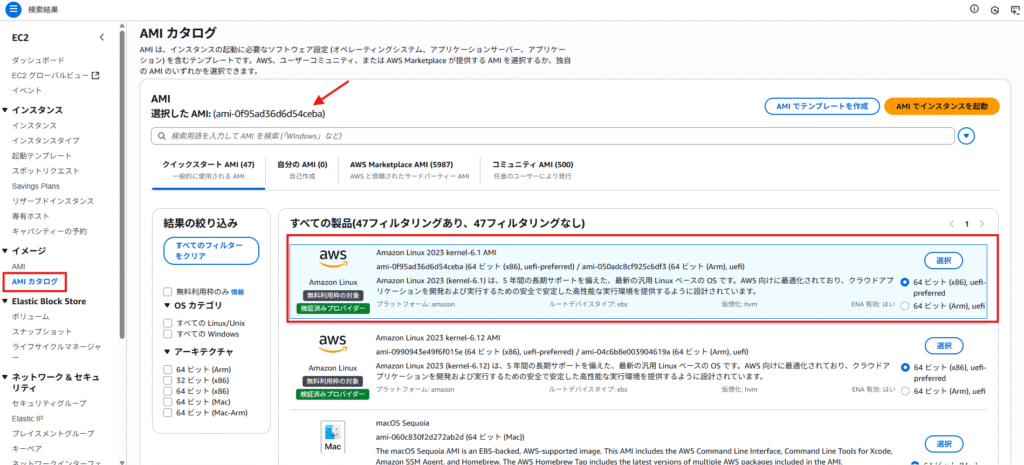The height and width of the screenshot is (465, 1024).
Task: Click 選択 for Amazon Linux 2023 kernel-6.1
Action: coord(944,260)
